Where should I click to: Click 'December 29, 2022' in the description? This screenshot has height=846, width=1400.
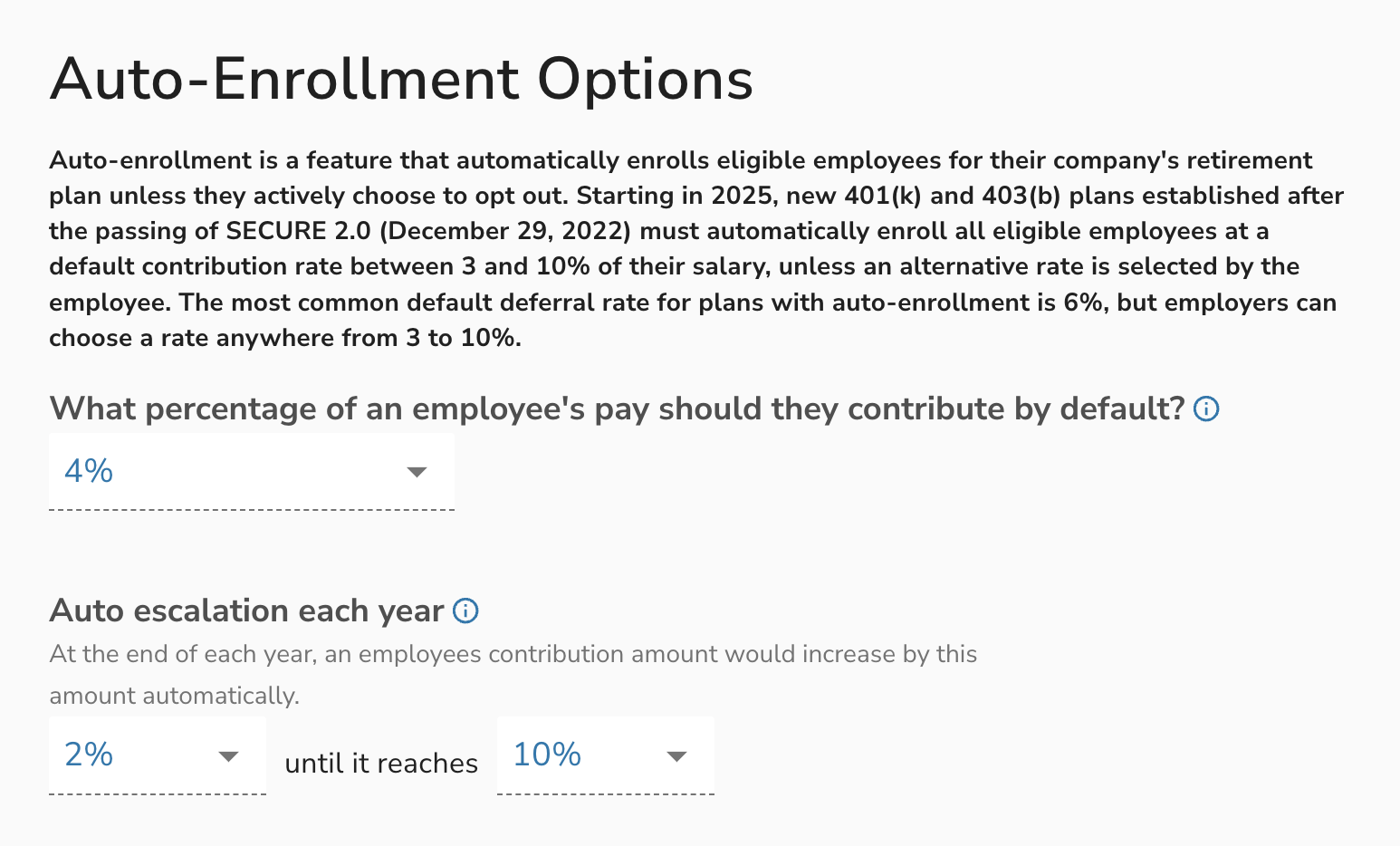[504, 231]
